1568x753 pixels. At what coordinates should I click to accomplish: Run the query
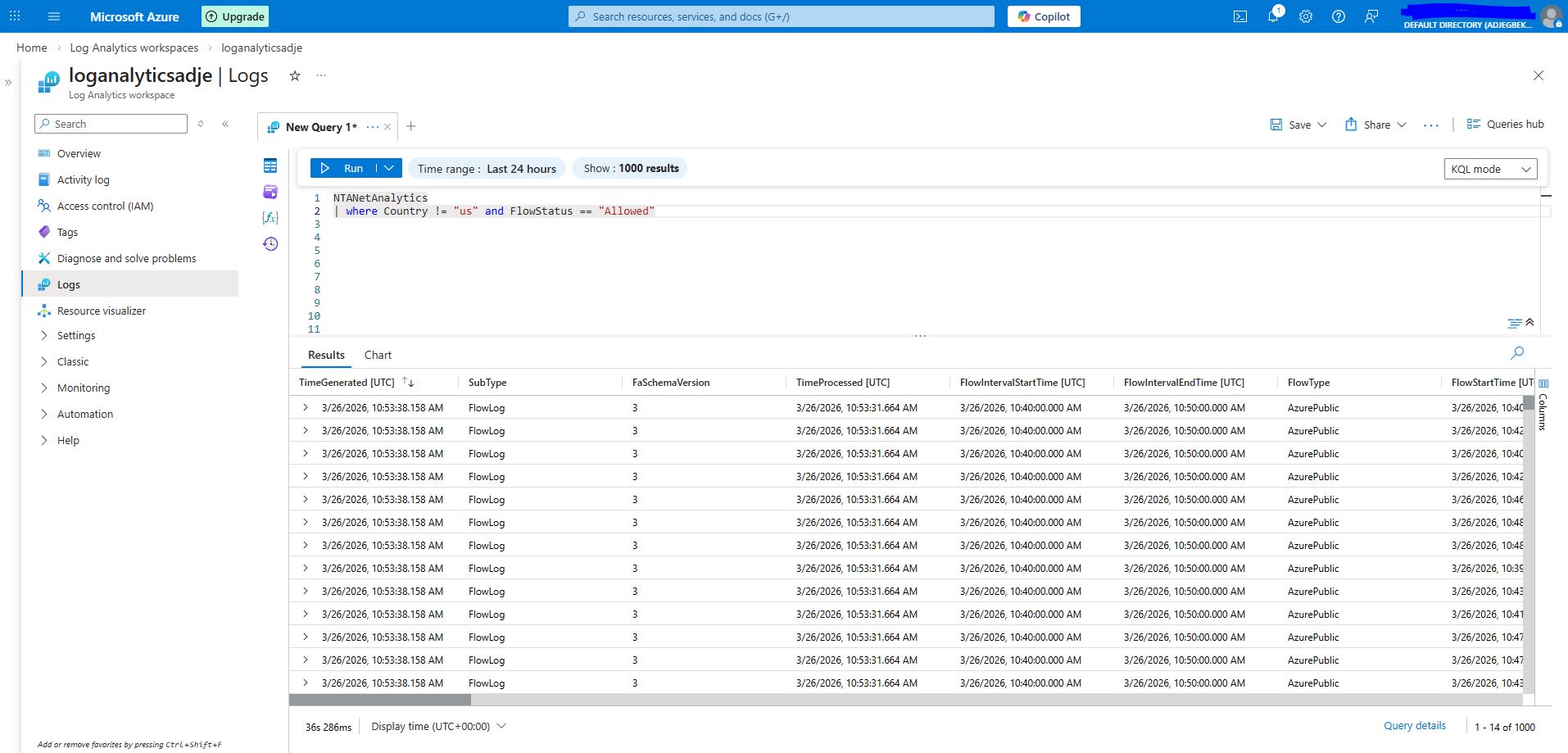(x=344, y=168)
